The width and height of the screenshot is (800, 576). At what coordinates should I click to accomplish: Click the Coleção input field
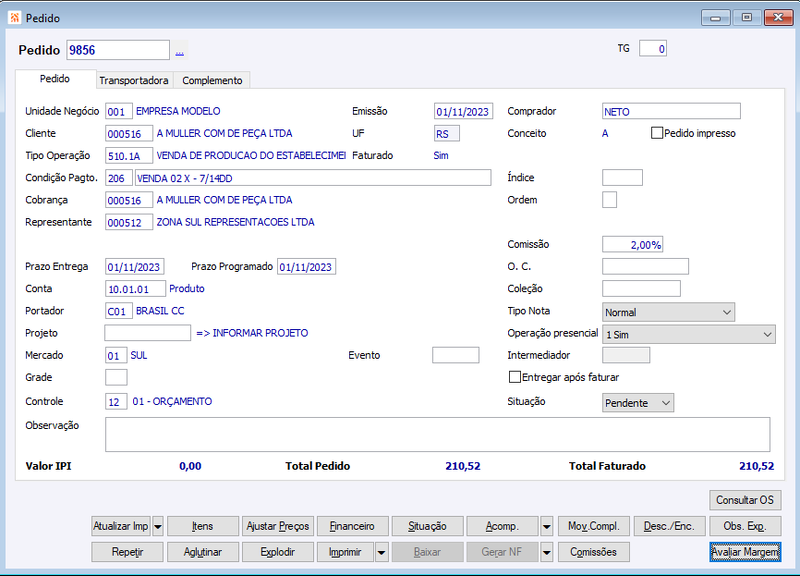[641, 289]
